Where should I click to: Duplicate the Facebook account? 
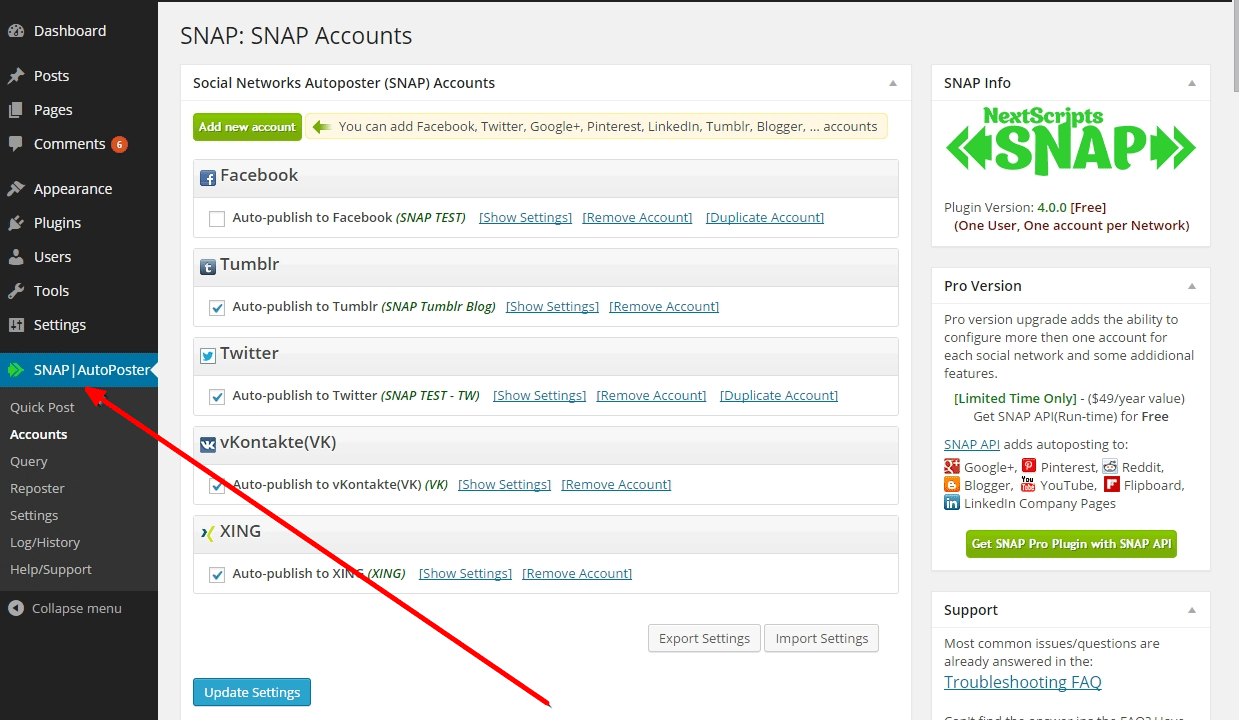click(x=765, y=217)
